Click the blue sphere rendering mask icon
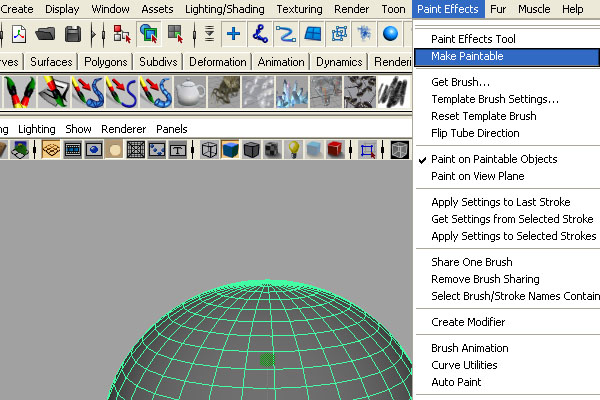This screenshot has height=400, width=600. [x=390, y=34]
